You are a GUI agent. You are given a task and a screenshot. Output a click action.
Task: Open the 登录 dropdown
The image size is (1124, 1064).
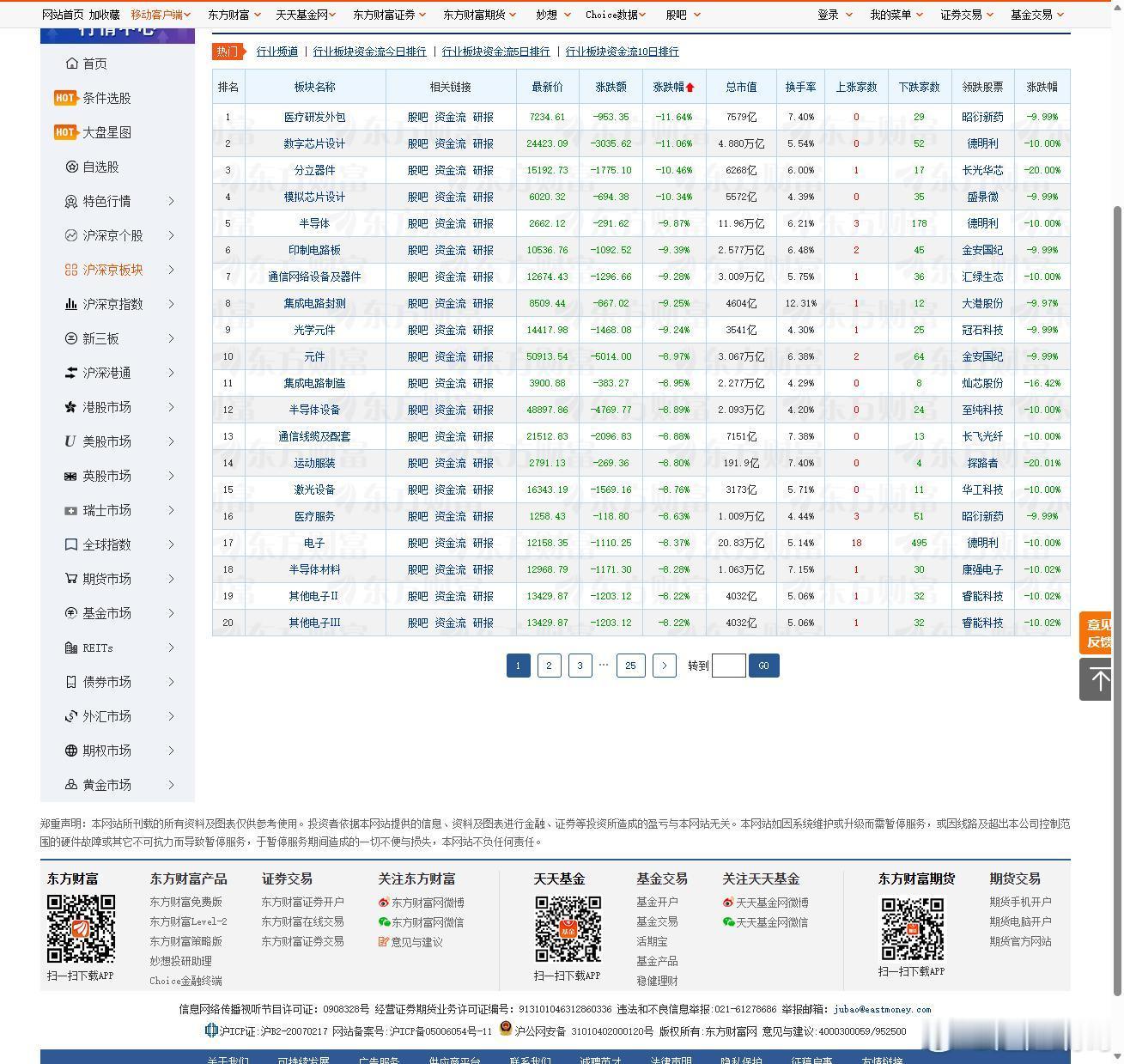click(835, 15)
